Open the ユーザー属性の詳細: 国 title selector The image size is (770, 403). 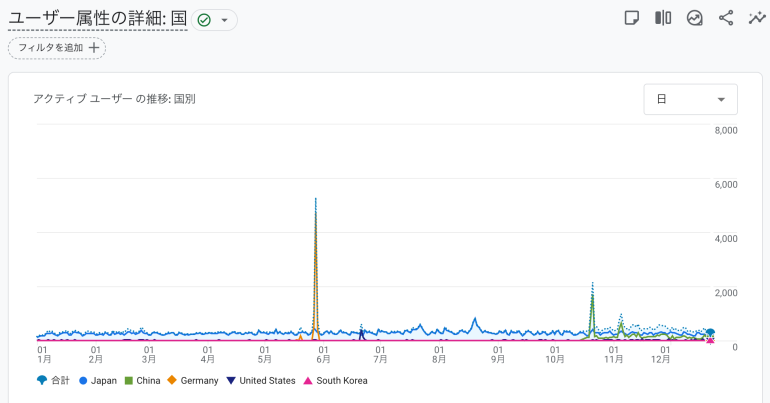click(97, 19)
